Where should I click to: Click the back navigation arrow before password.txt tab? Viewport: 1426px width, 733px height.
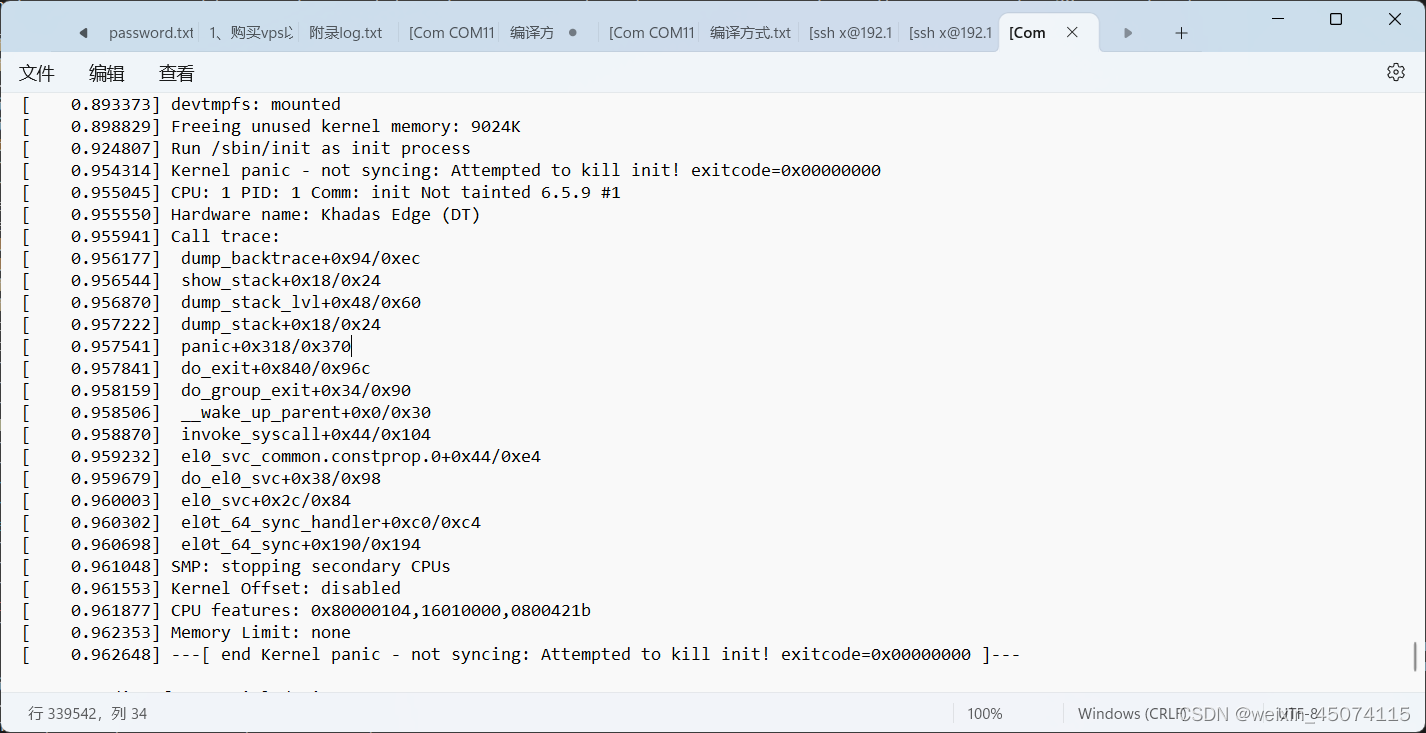83,32
